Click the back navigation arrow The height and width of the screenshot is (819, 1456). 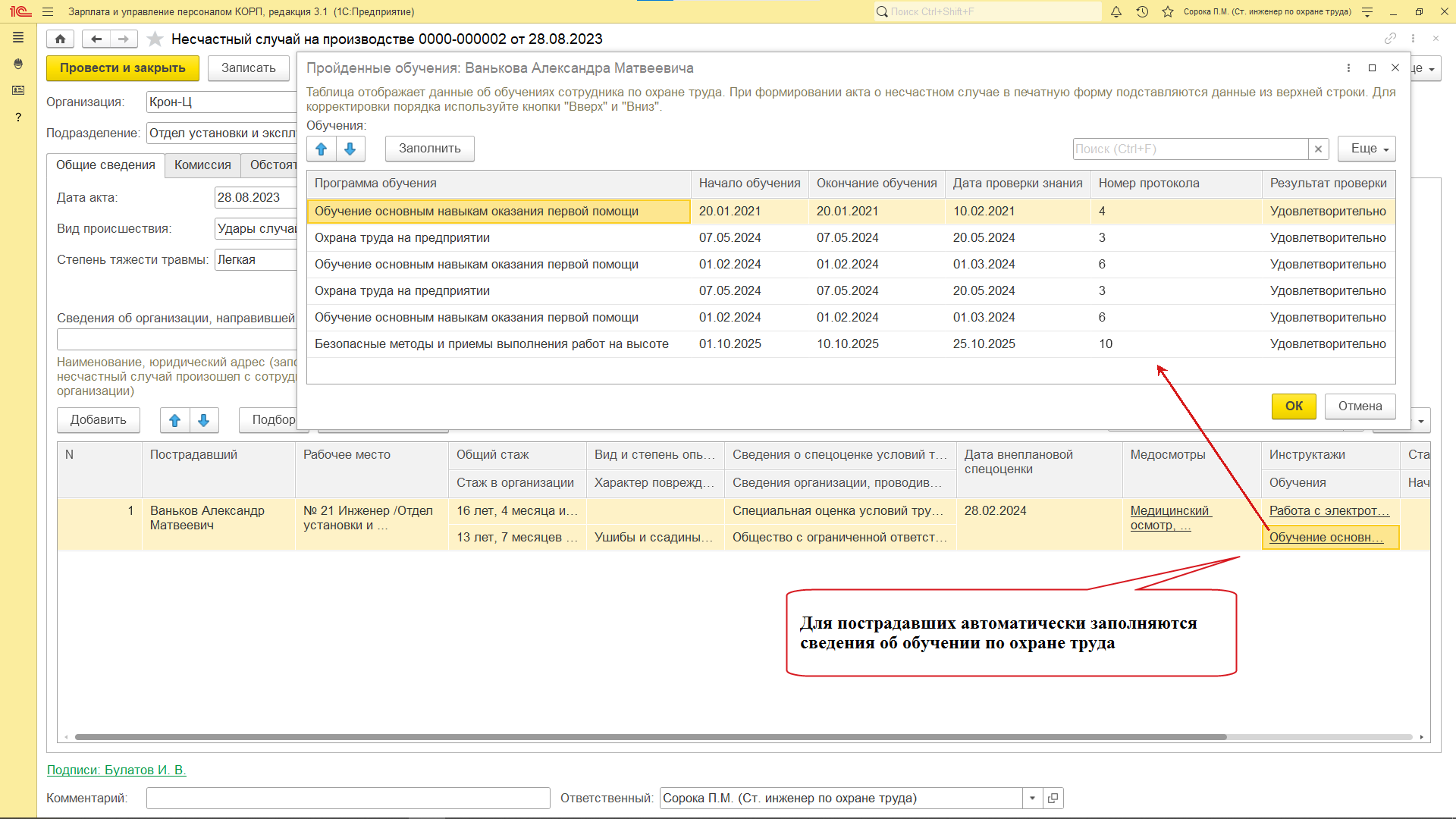(96, 39)
